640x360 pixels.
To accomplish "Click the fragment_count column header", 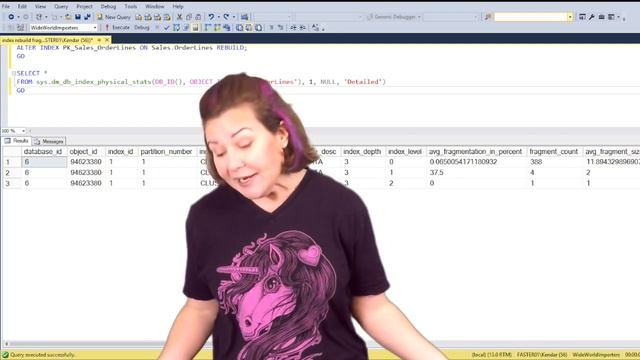I will [553, 151].
